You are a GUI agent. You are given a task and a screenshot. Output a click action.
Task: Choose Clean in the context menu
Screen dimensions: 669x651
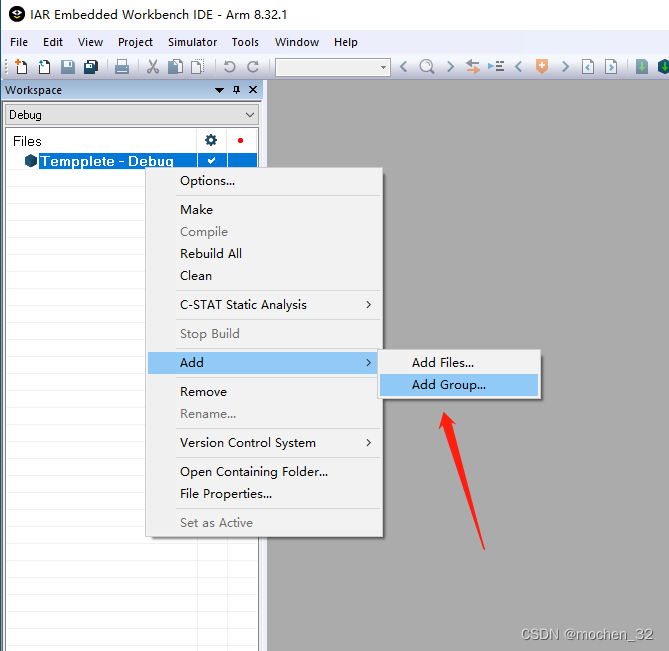pyautogui.click(x=263, y=276)
